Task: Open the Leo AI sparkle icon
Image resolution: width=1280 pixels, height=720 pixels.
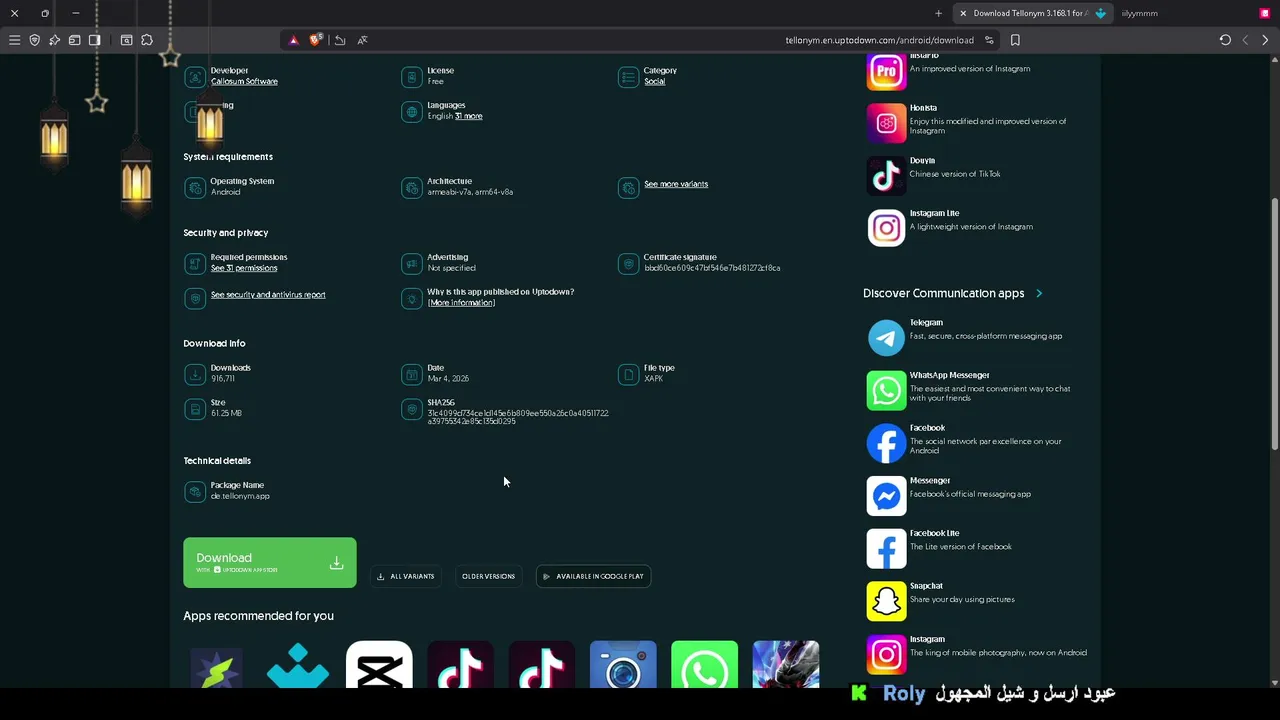Action: (55, 40)
